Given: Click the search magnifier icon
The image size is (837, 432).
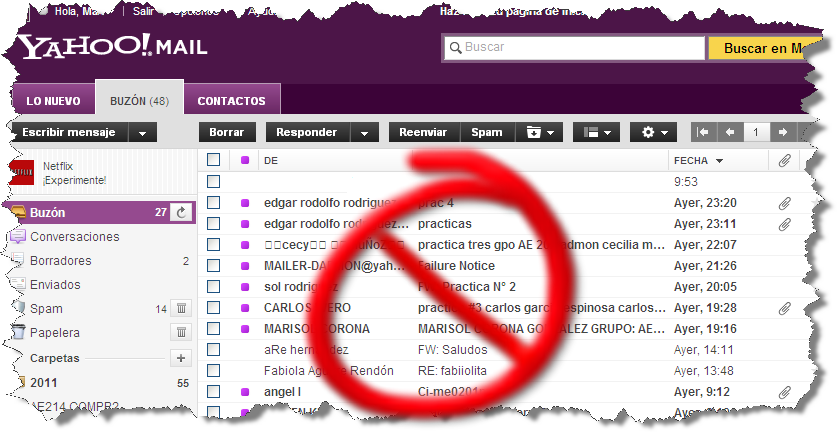Looking at the screenshot, I should pyautogui.click(x=455, y=48).
